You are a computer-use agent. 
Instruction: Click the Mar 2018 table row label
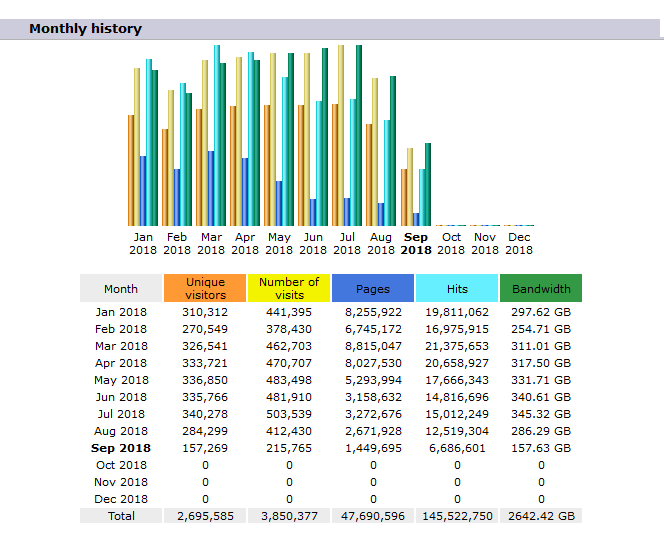pyautogui.click(x=121, y=346)
